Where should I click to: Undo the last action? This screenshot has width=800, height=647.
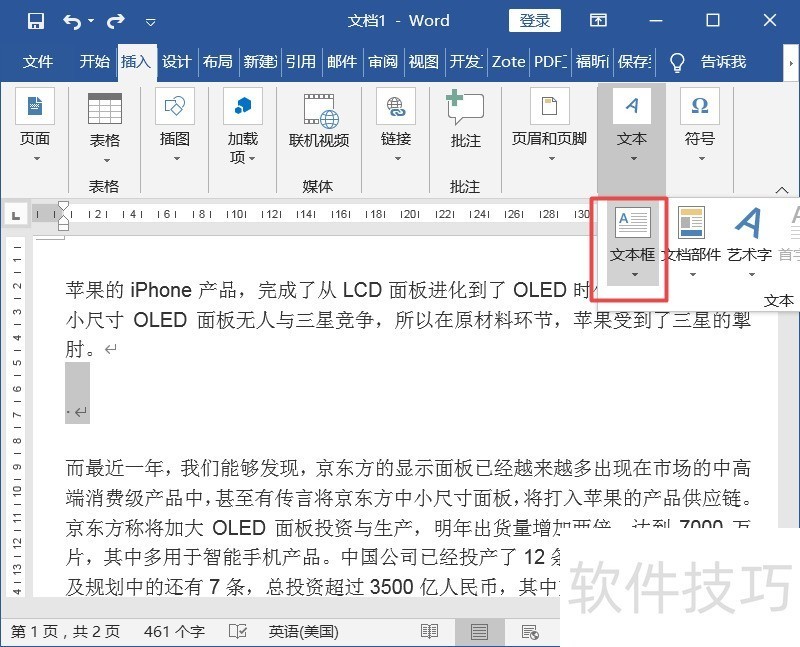tap(73, 21)
